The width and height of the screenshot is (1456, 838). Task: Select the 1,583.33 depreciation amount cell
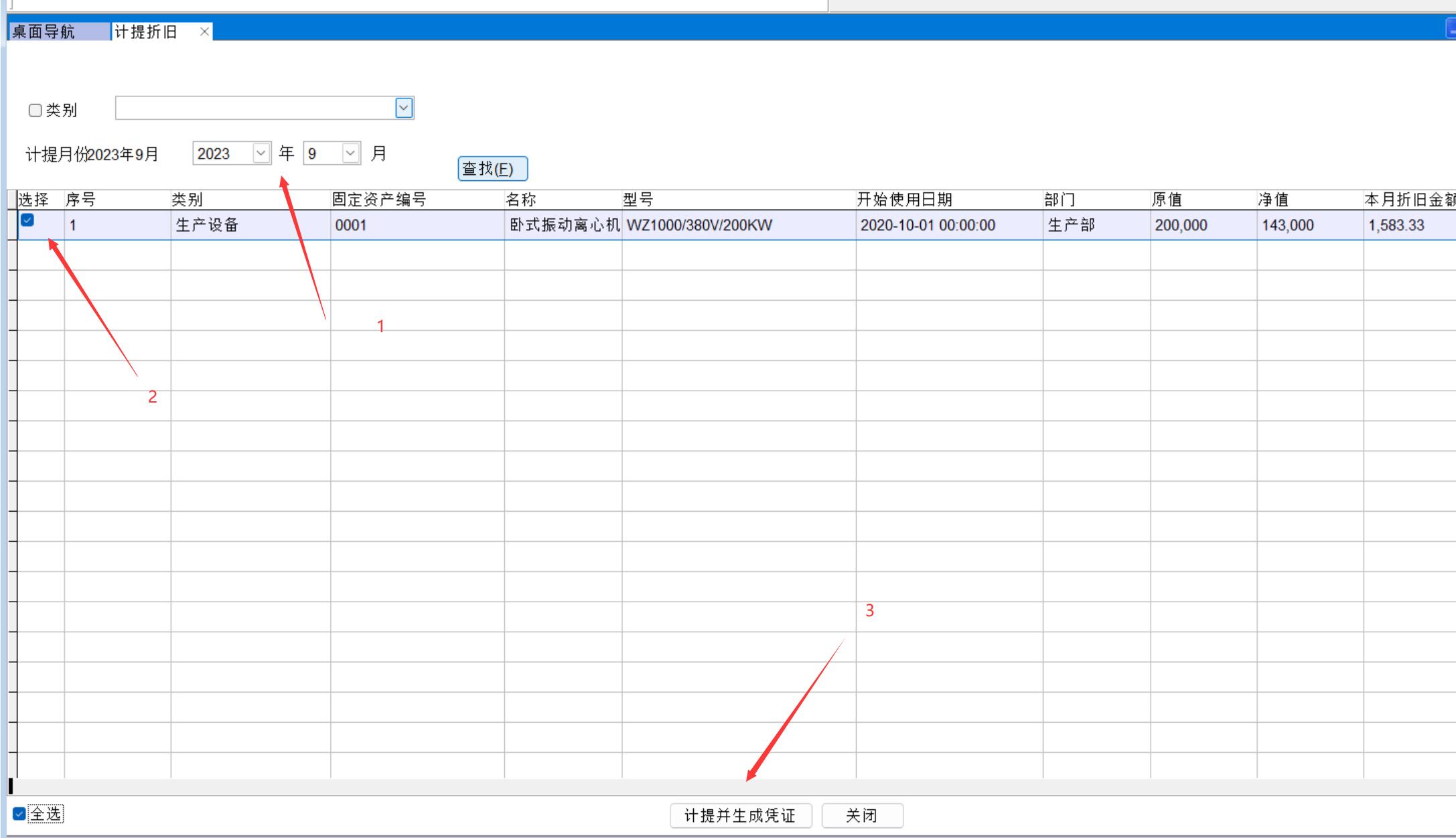(x=1396, y=225)
